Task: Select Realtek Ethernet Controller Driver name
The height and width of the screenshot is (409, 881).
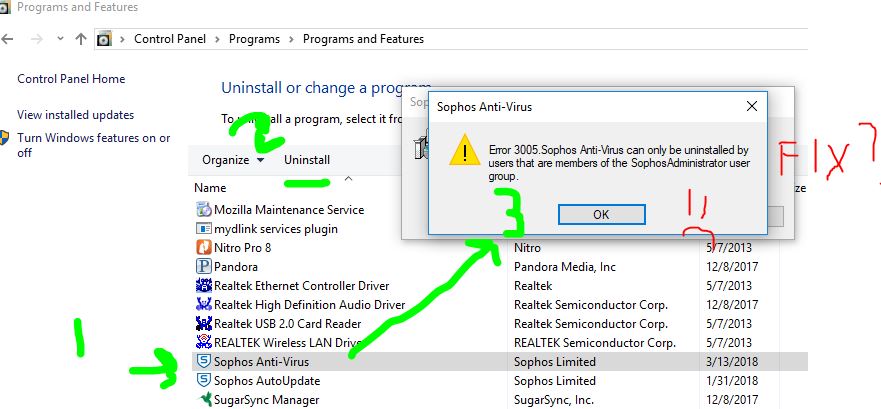Action: point(302,285)
